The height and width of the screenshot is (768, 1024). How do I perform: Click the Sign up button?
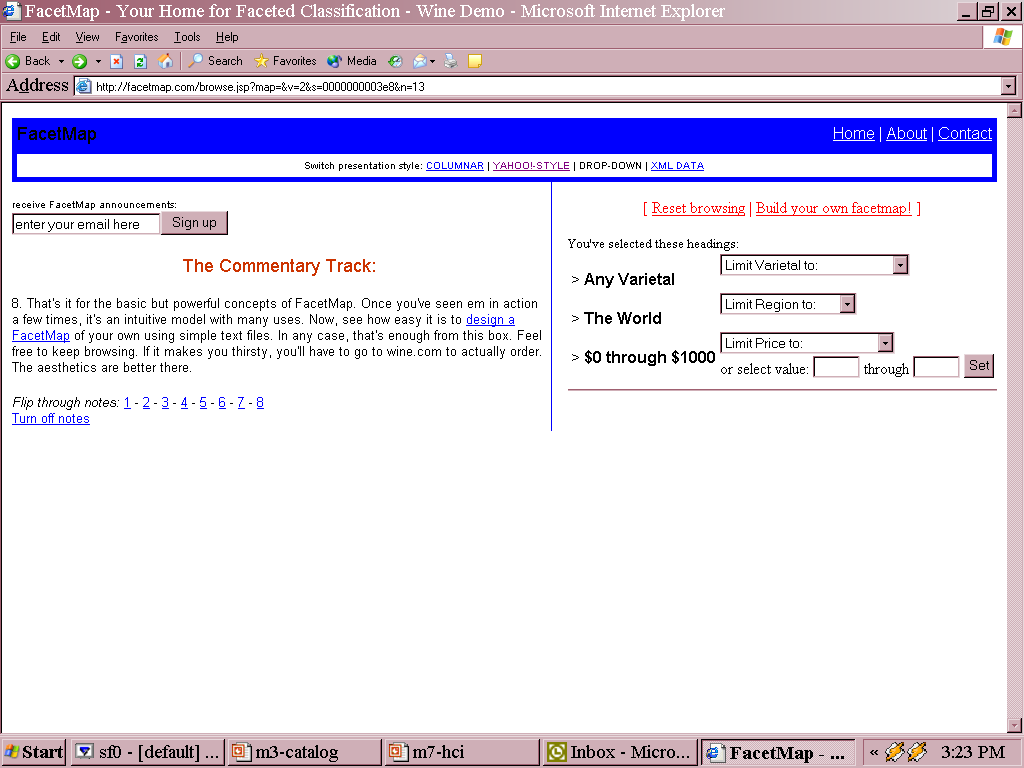(x=194, y=223)
